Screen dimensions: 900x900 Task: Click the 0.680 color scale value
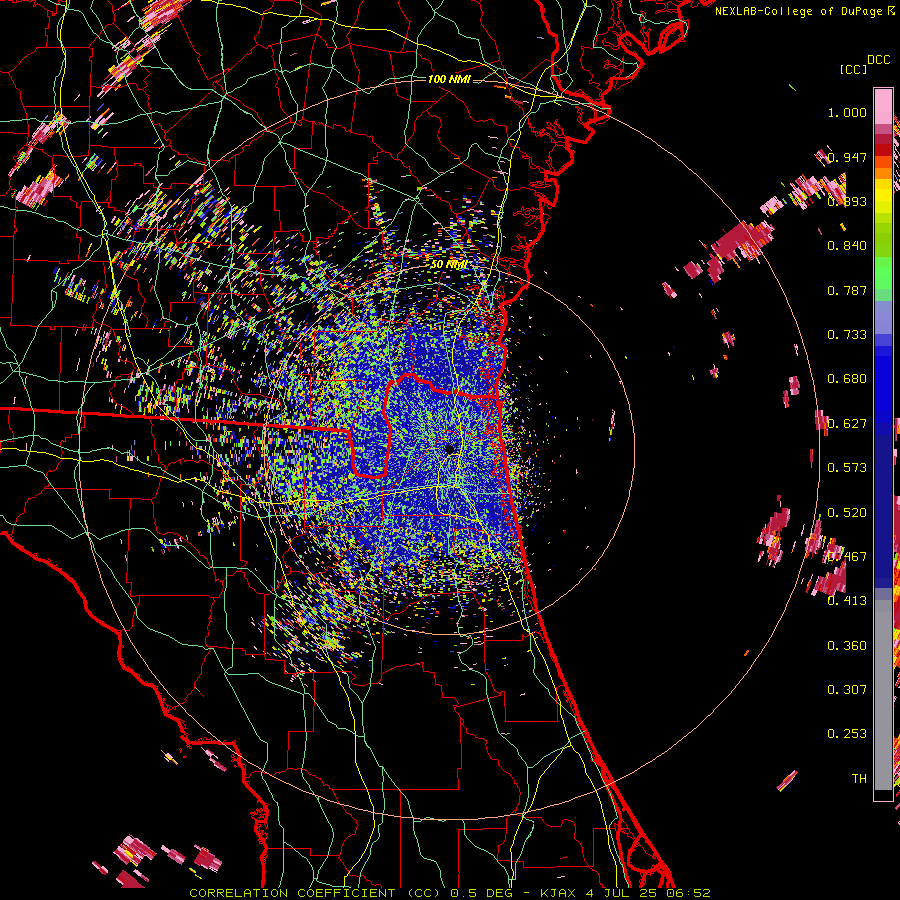click(847, 379)
